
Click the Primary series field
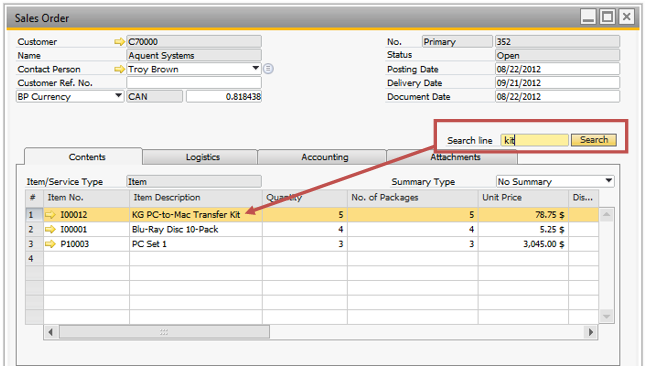click(x=457, y=42)
